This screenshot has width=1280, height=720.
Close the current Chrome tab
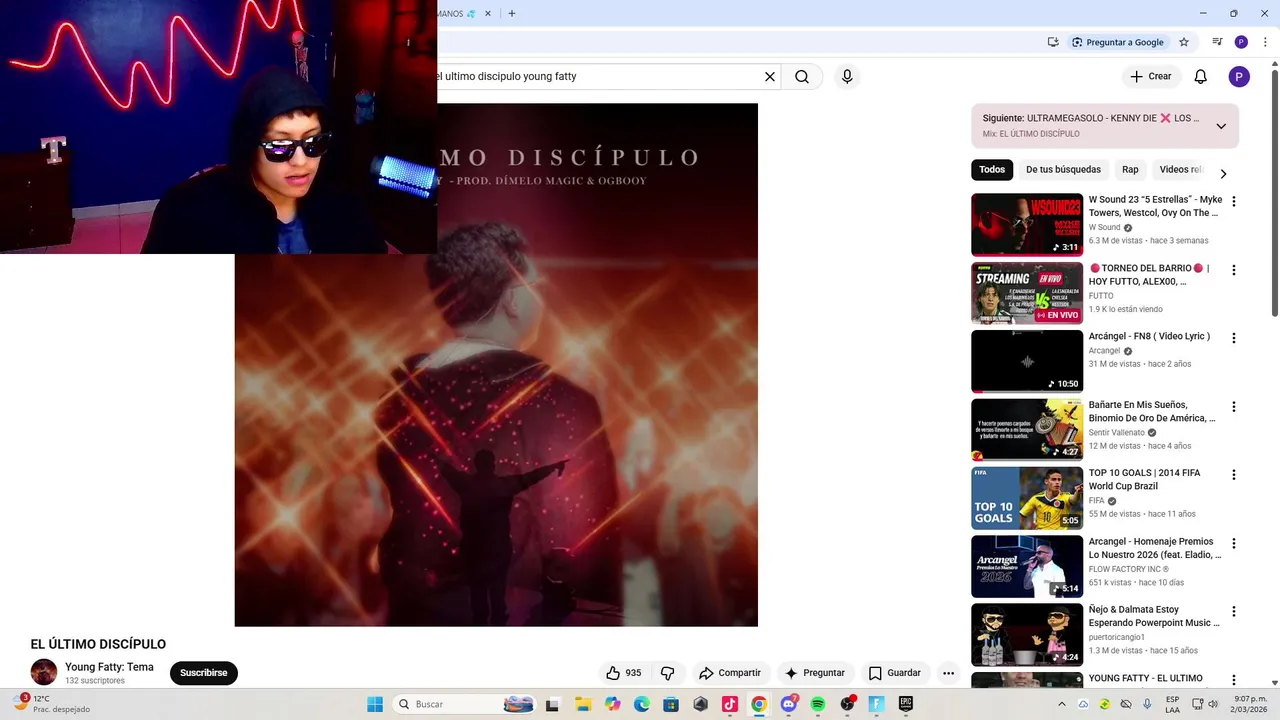click(x=488, y=14)
